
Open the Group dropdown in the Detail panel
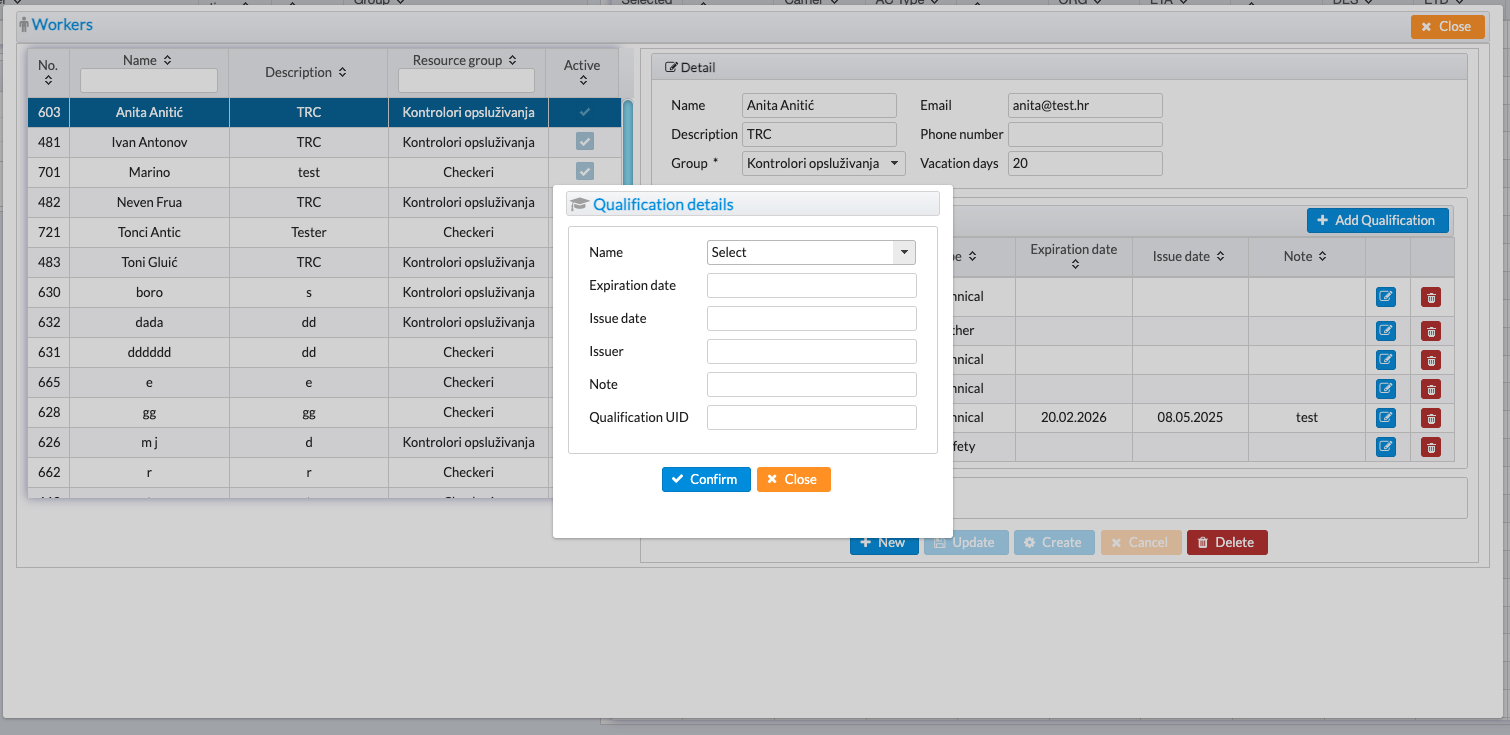[823, 163]
